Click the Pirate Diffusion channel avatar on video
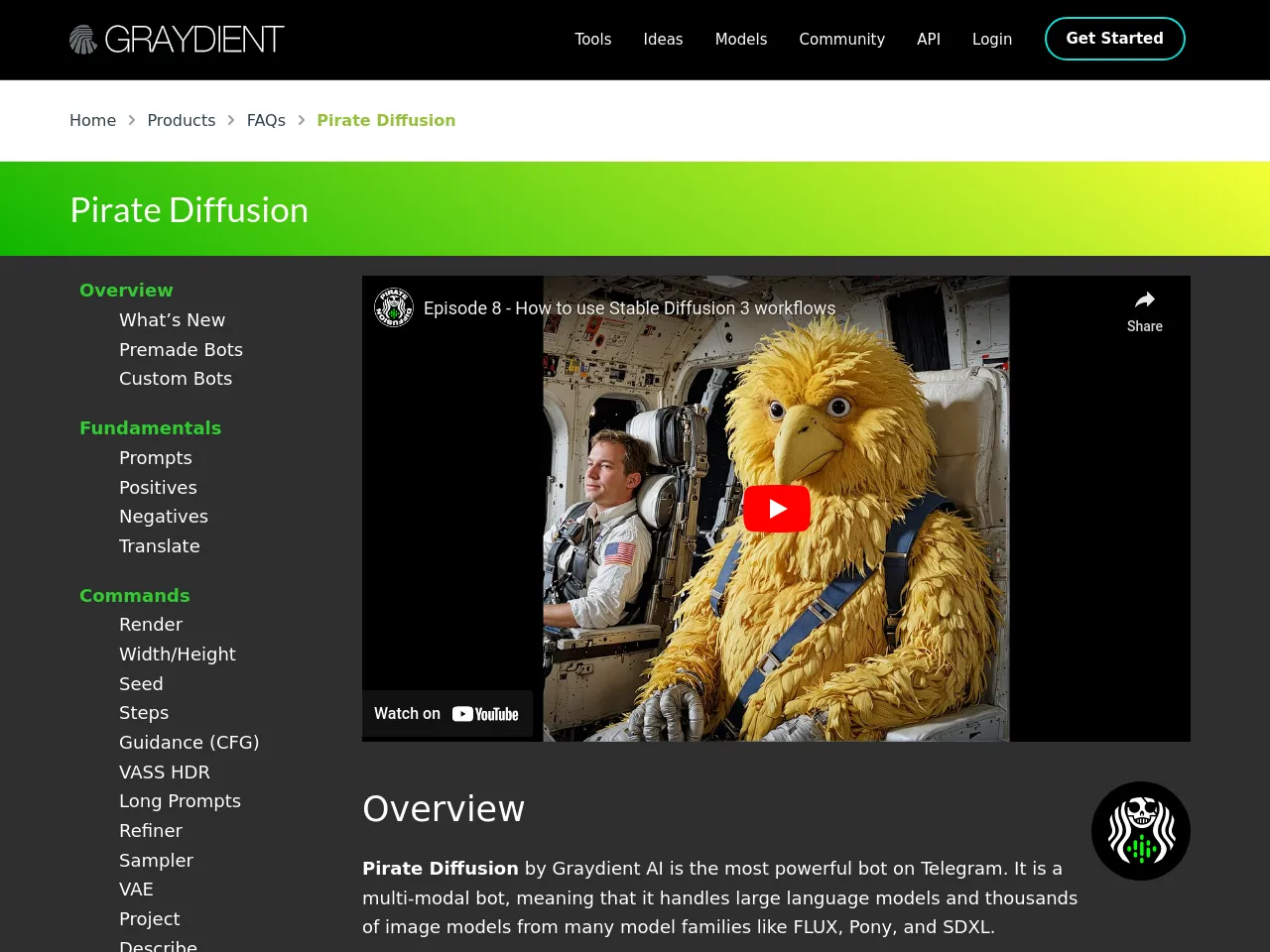The image size is (1270, 952). point(394,308)
